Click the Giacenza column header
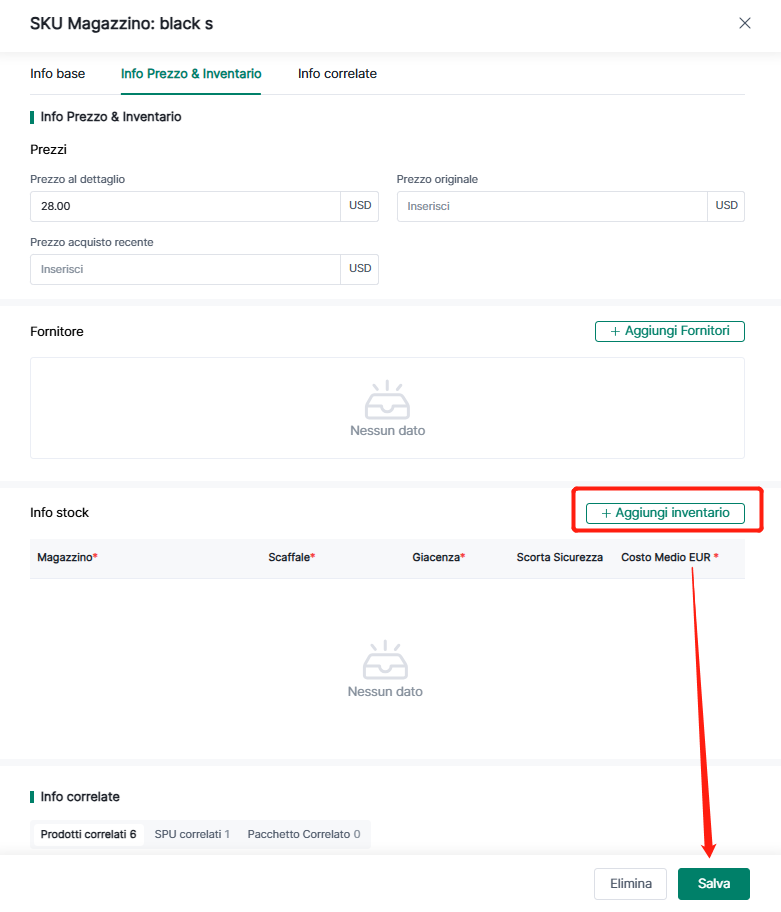 (x=438, y=558)
